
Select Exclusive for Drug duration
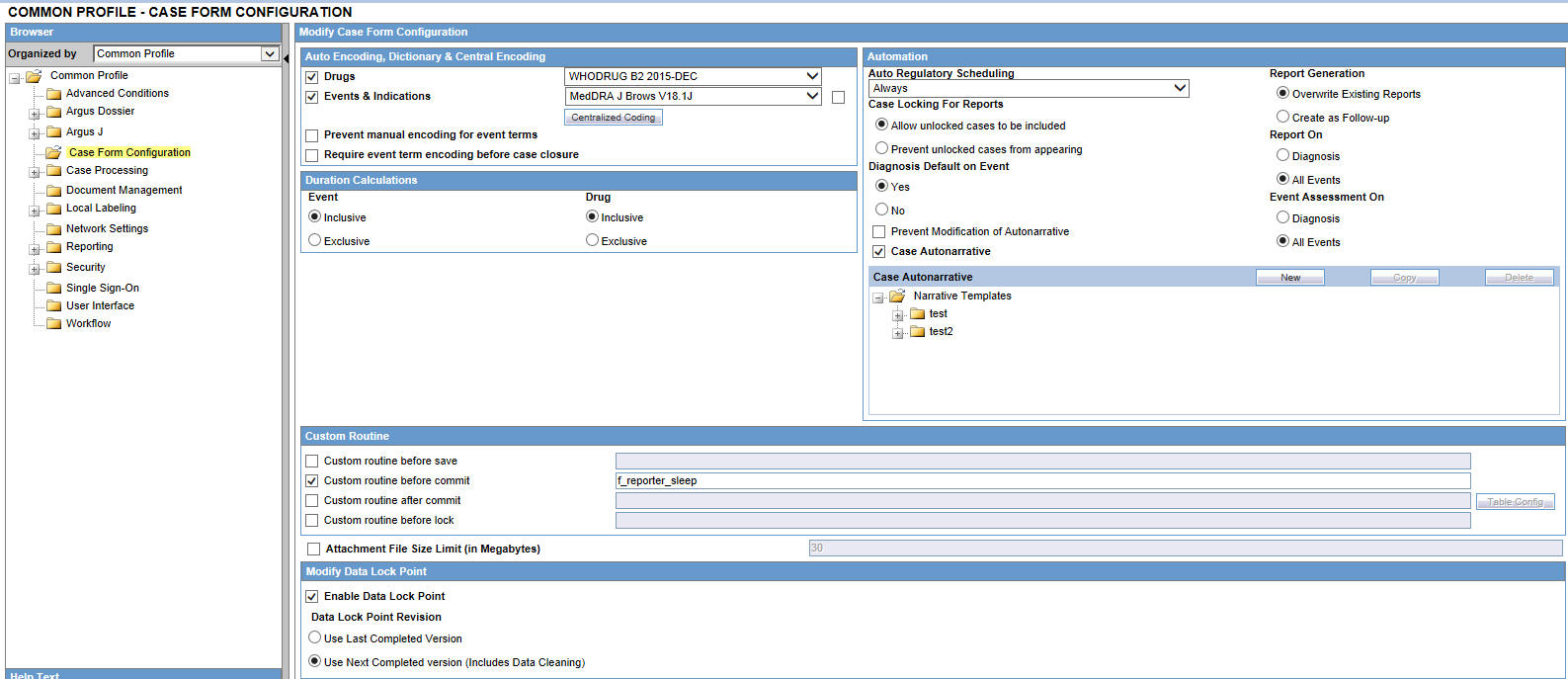point(593,240)
